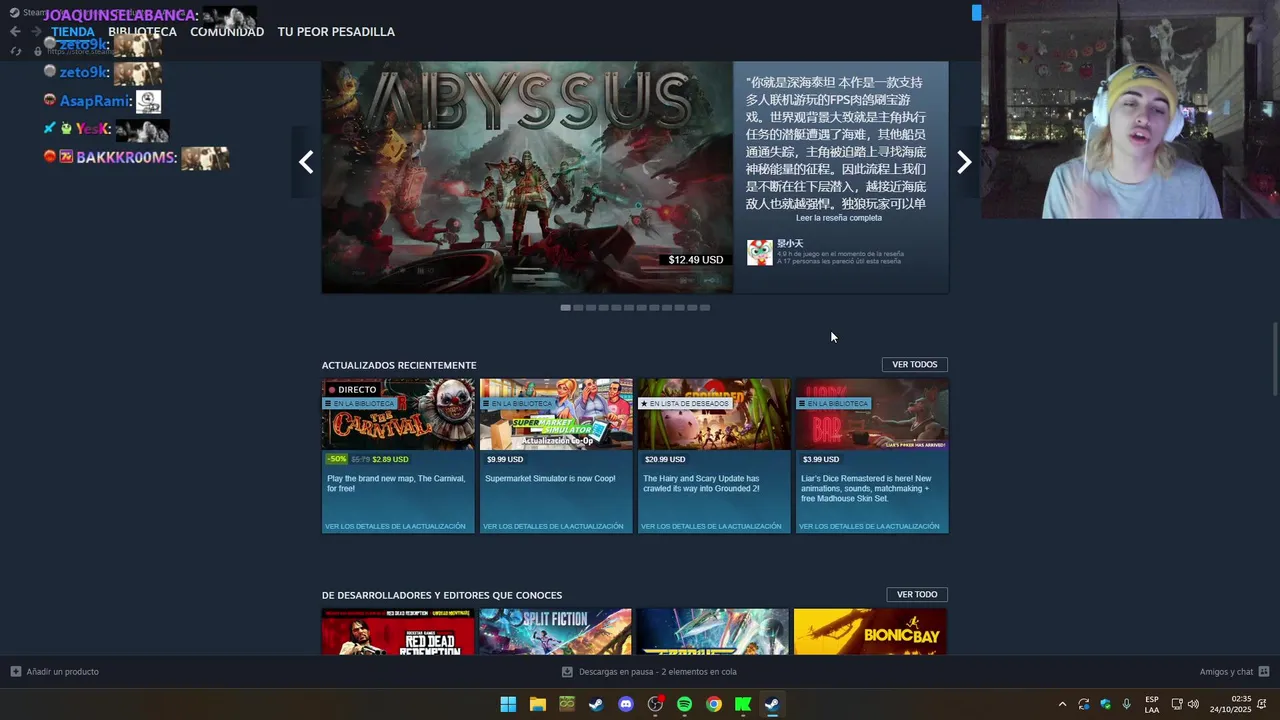Go back with the Steam back arrow
This screenshot has width=1280, height=720.
tap(14, 31)
